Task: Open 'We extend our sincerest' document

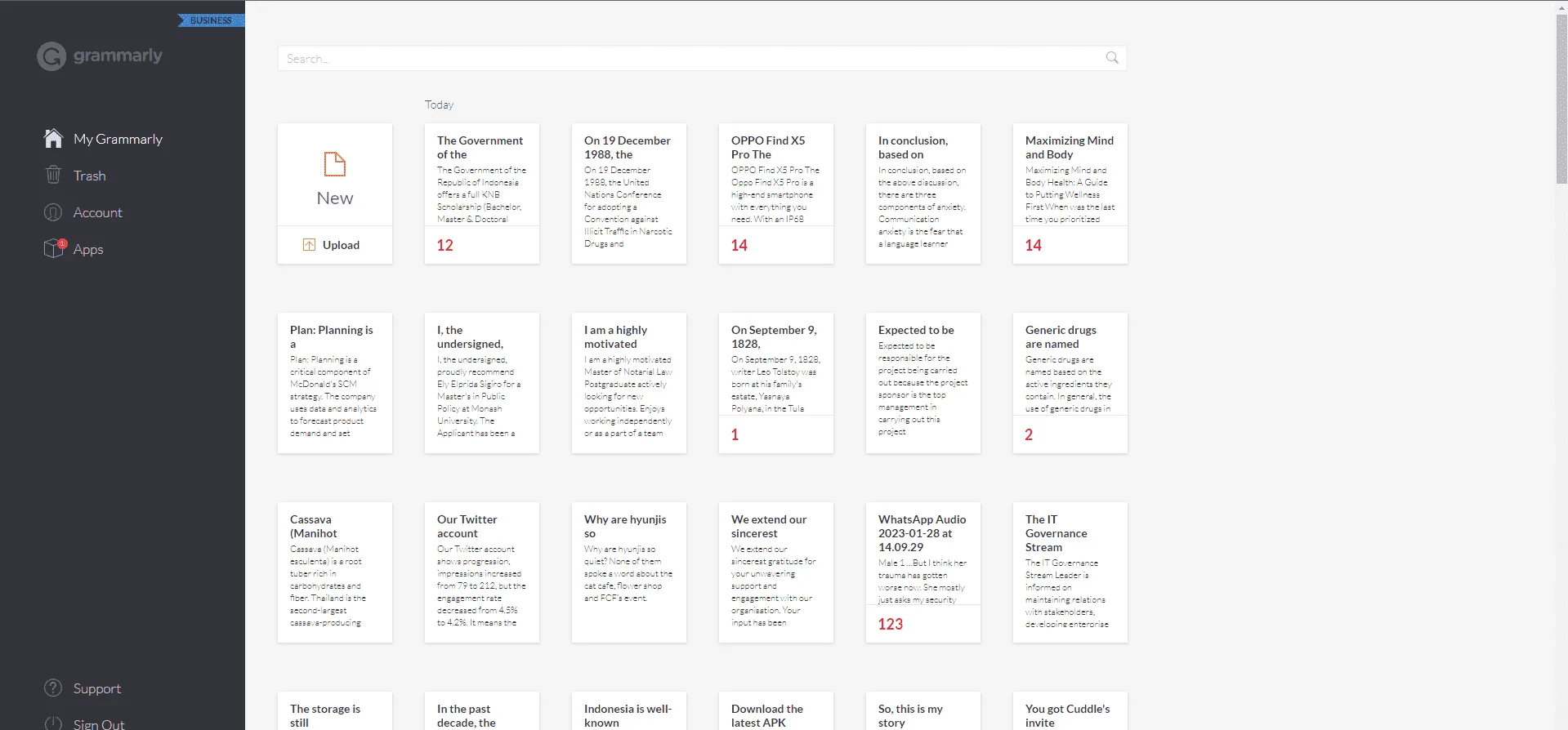Action: (x=776, y=572)
